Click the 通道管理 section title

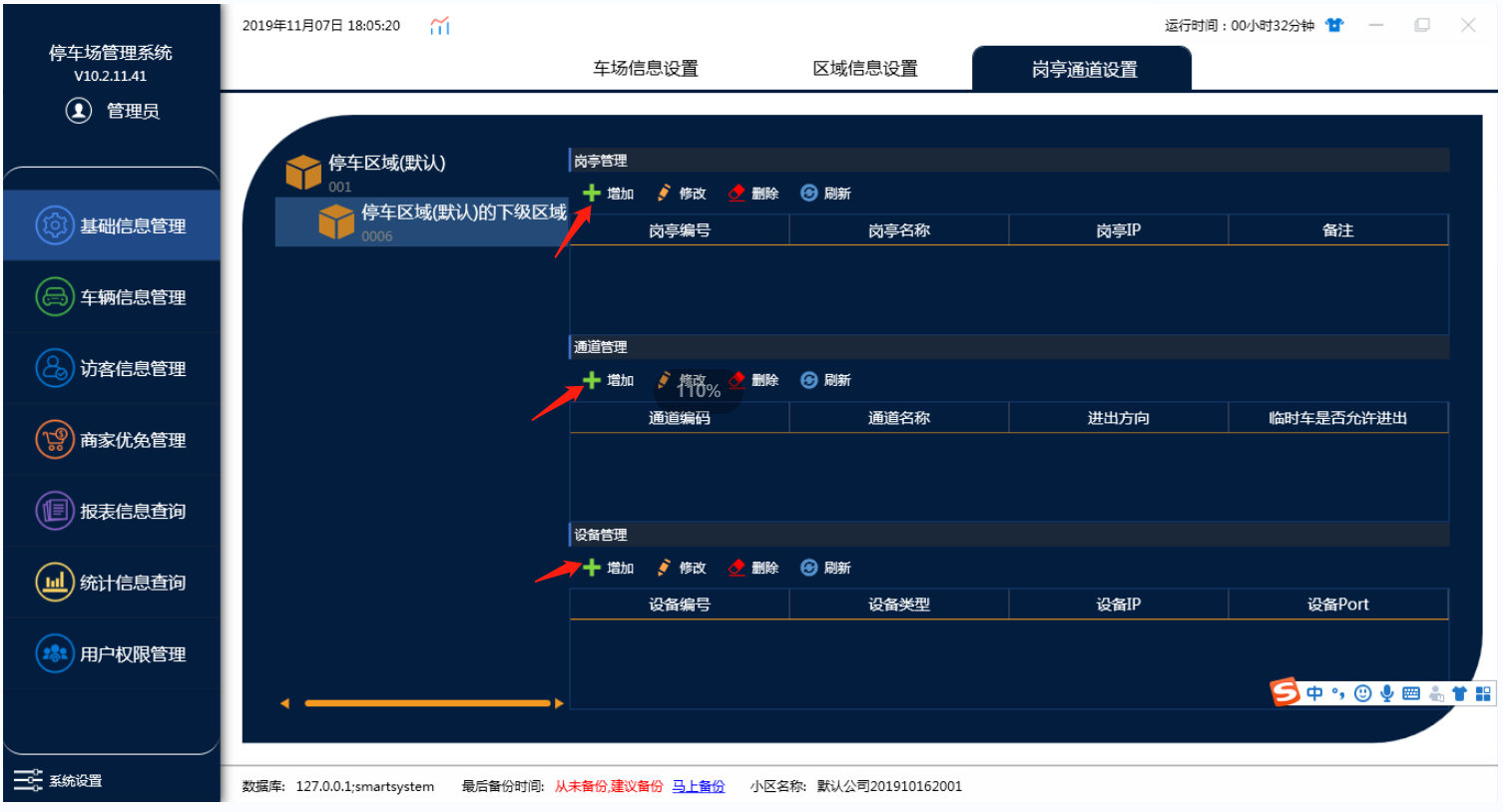[601, 347]
